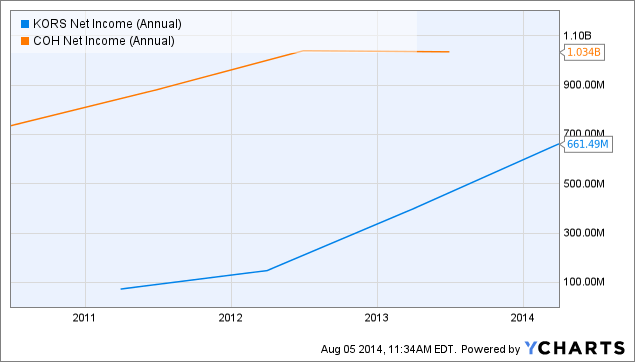This screenshot has height=362, width=635.
Task: Click the 100.00M y-axis label
Action: click(584, 282)
